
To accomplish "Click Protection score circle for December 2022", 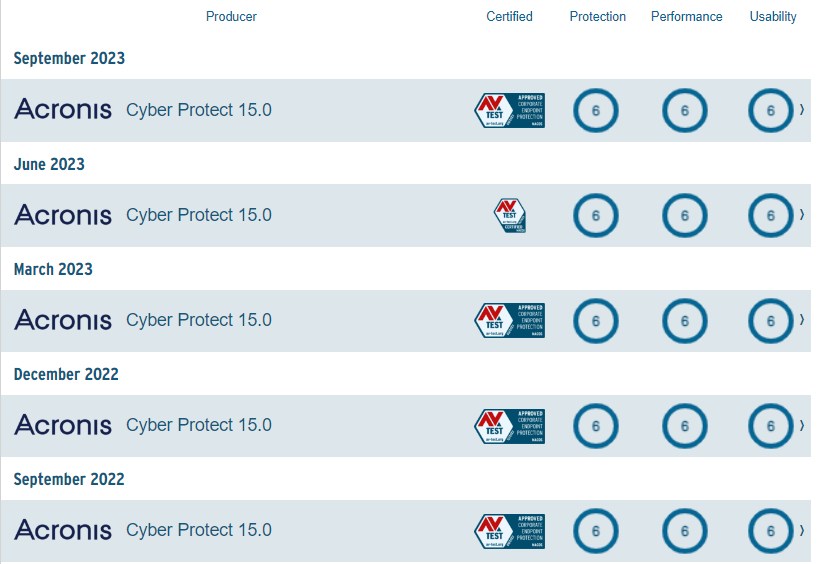I will tap(596, 426).
